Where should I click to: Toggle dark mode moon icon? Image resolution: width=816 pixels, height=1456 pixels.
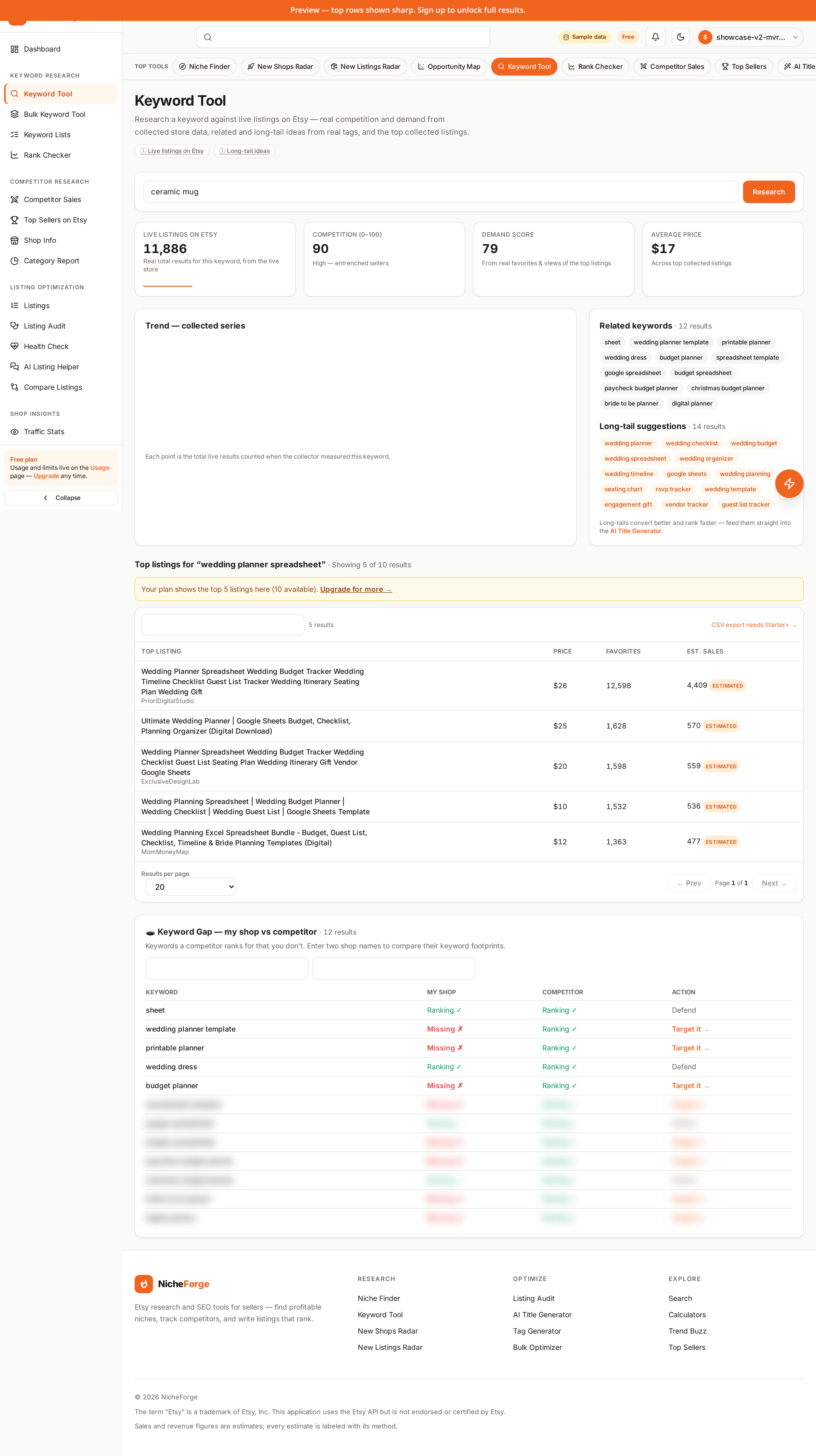click(x=680, y=37)
